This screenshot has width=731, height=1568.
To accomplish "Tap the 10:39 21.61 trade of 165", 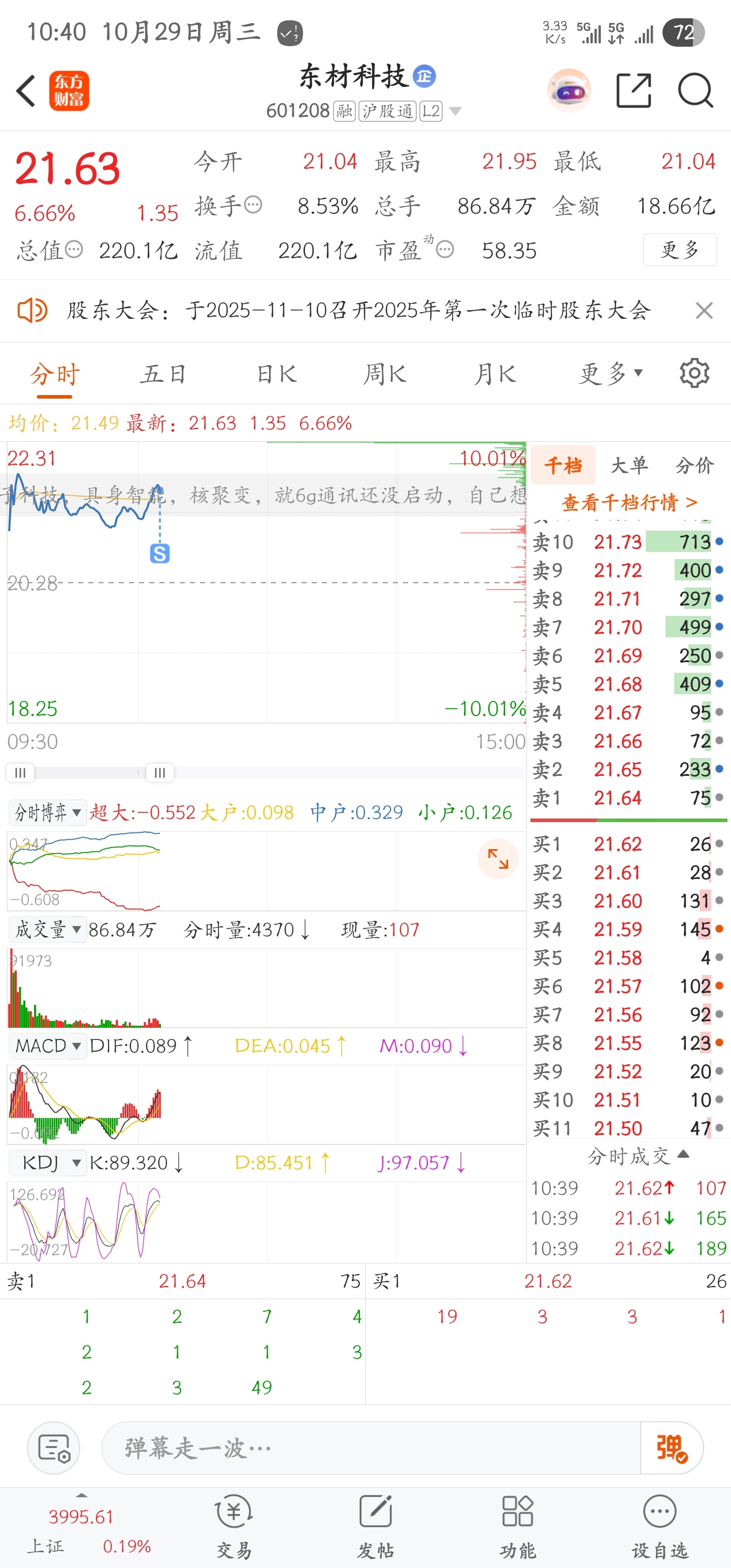I will point(628,1218).
